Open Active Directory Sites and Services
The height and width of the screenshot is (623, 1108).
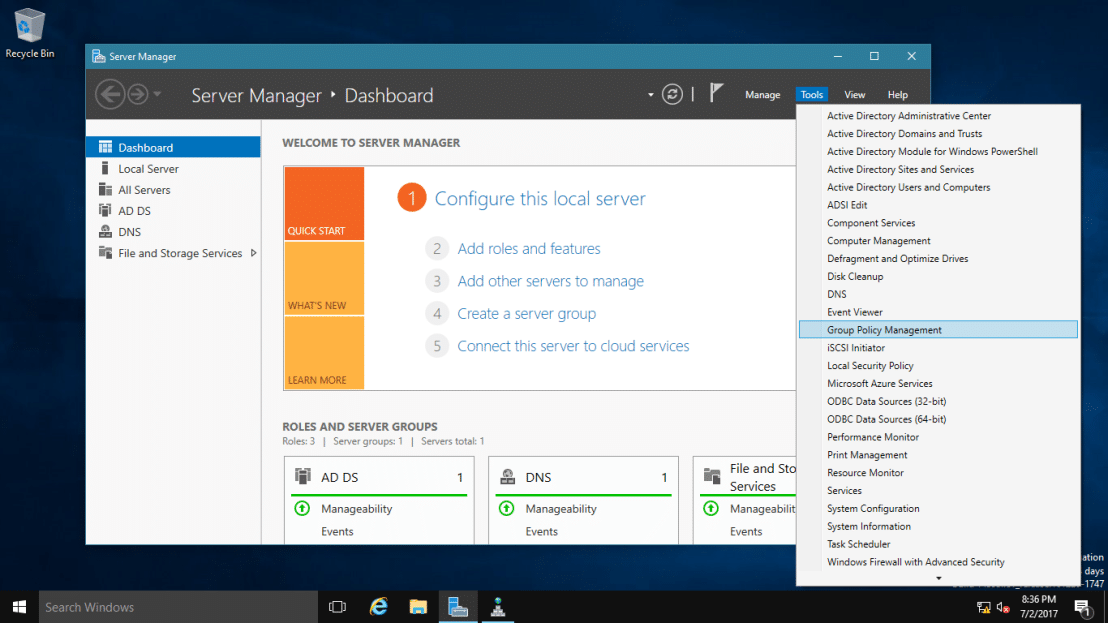click(938, 170)
